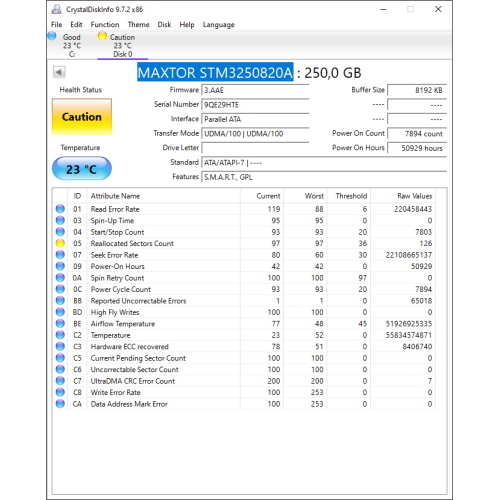Click the yellow Caution health status button
Image resolution: width=500 pixels, height=500 pixels.
click(82, 116)
